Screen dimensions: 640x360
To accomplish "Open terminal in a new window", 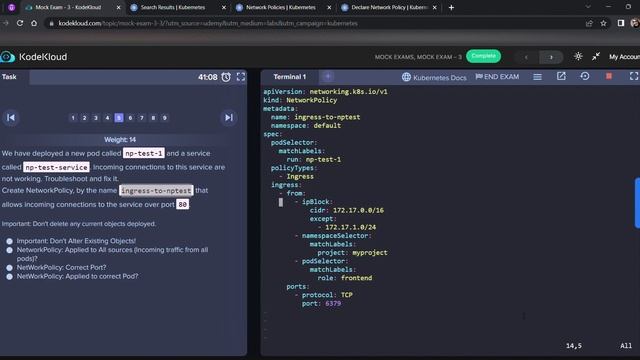I will tap(561, 76).
